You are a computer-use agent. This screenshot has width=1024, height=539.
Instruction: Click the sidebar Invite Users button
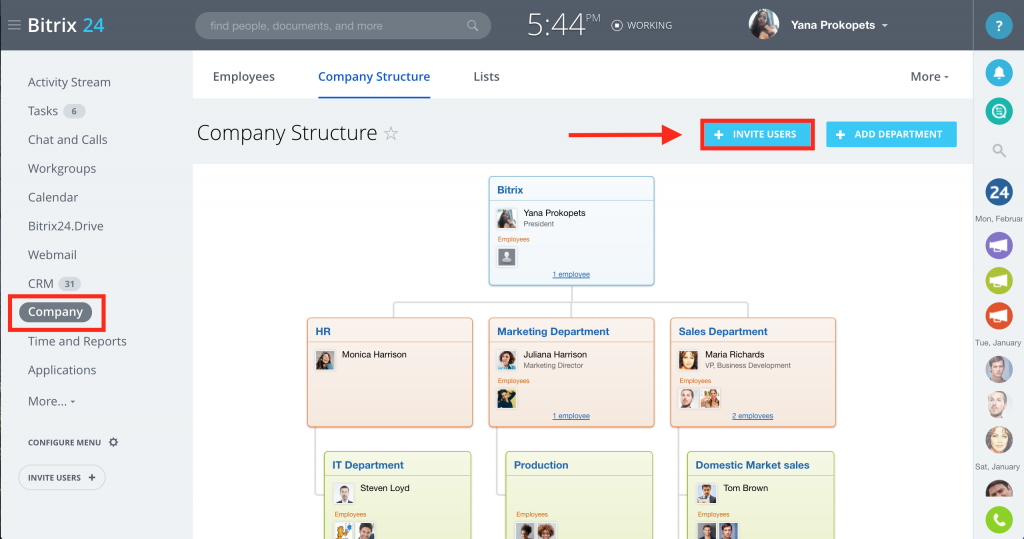click(62, 478)
